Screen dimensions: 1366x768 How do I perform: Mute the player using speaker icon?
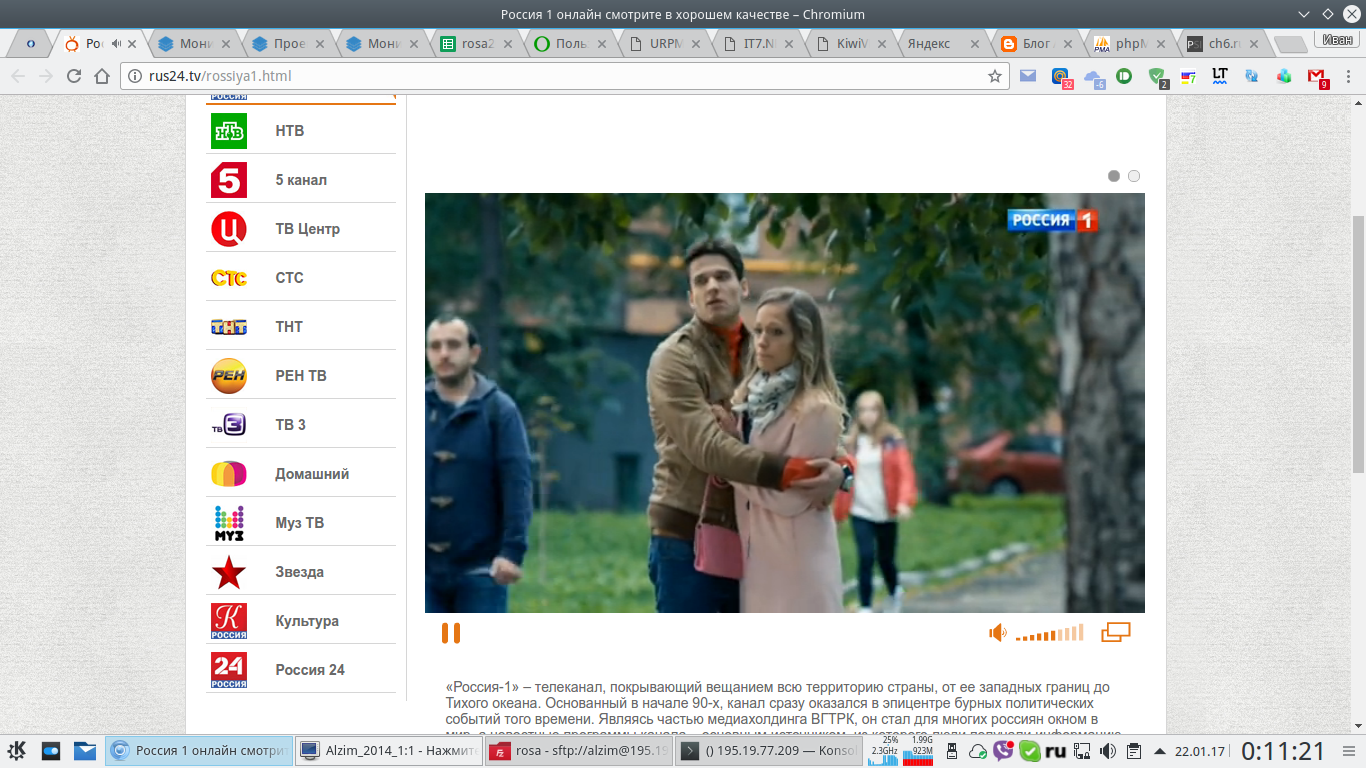click(x=997, y=632)
